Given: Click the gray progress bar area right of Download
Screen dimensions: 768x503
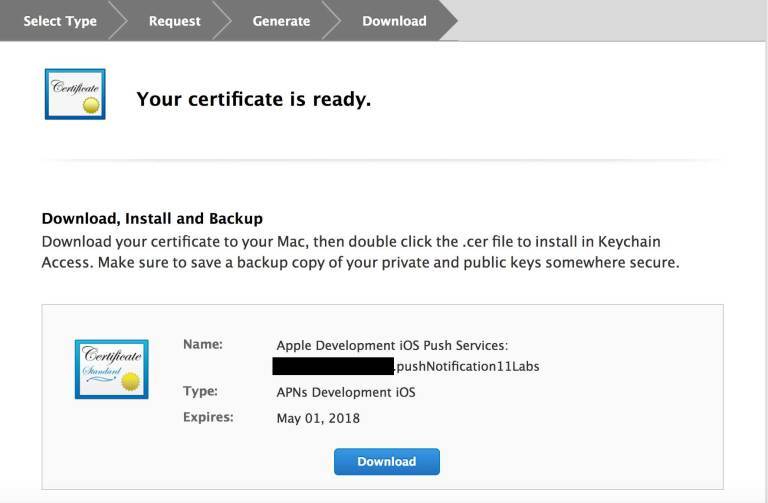Looking at the screenshot, I should coord(612,21).
